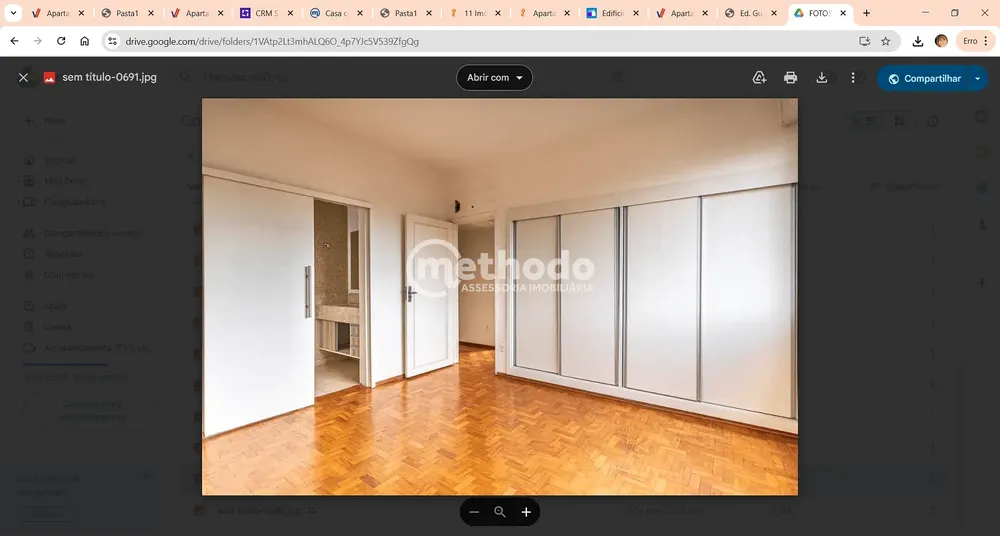This screenshot has height=536, width=1000.
Task: Open the Chrome downloads icon
Action: [918, 41]
